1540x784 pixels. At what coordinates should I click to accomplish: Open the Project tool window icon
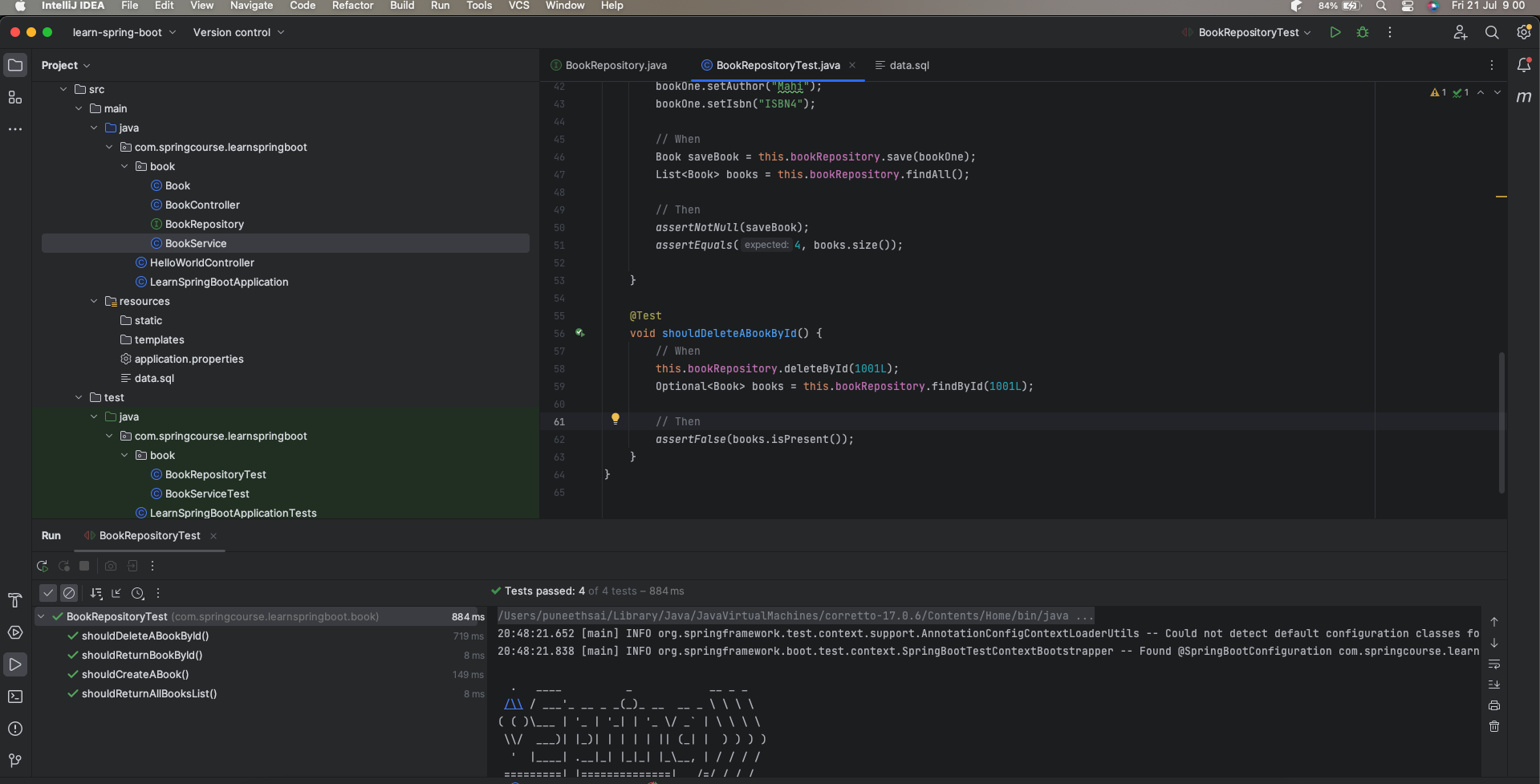[15, 65]
